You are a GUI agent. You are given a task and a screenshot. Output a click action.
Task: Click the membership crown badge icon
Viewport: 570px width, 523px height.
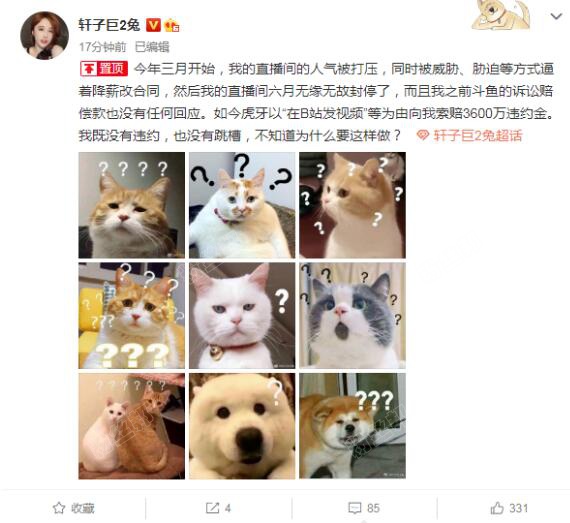click(x=172, y=25)
